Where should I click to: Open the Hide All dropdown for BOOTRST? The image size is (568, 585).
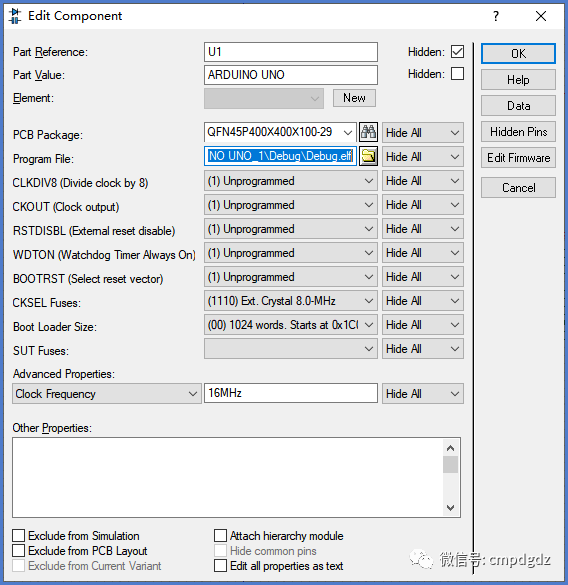tap(423, 277)
